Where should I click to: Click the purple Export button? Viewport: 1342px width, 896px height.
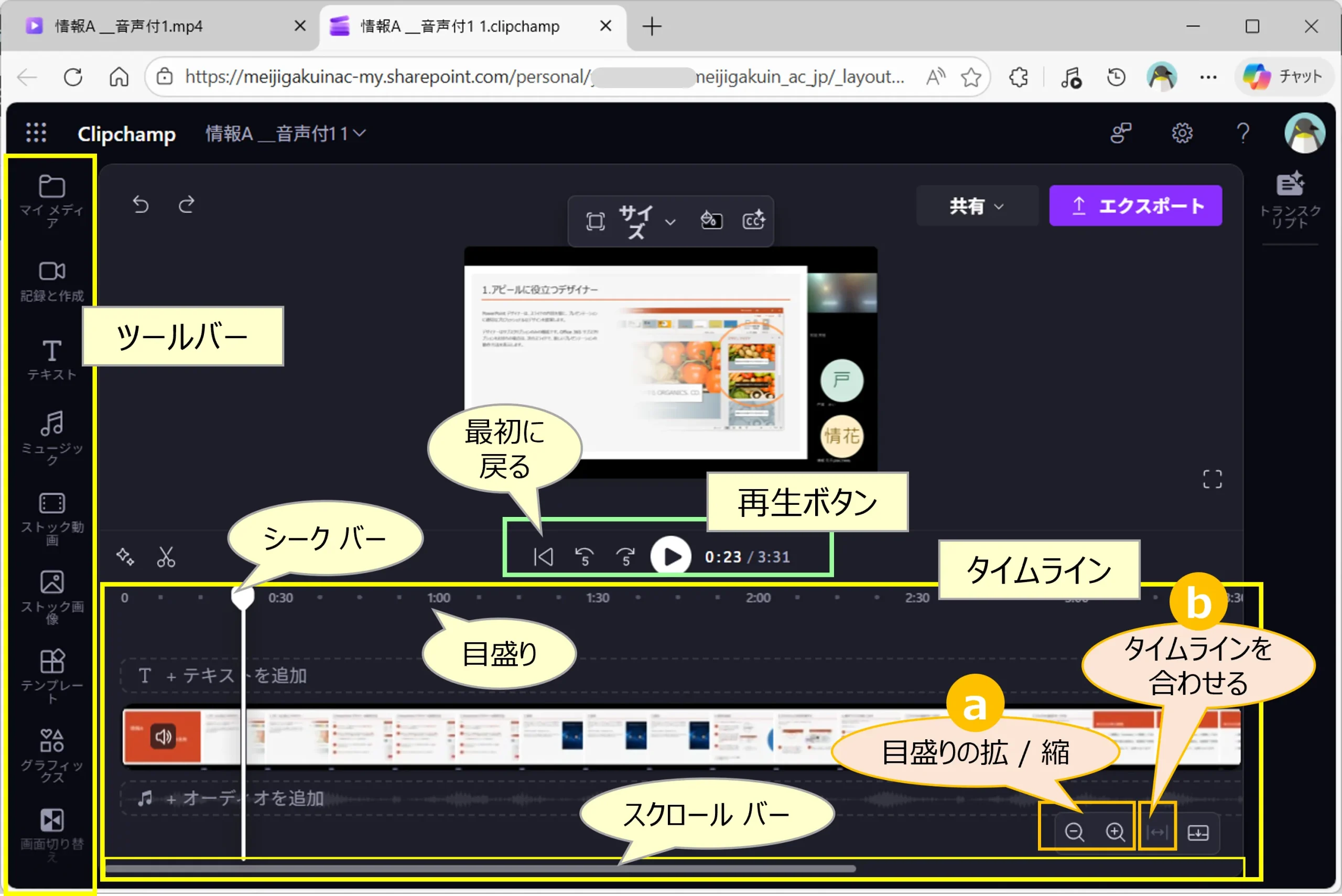[1135, 206]
